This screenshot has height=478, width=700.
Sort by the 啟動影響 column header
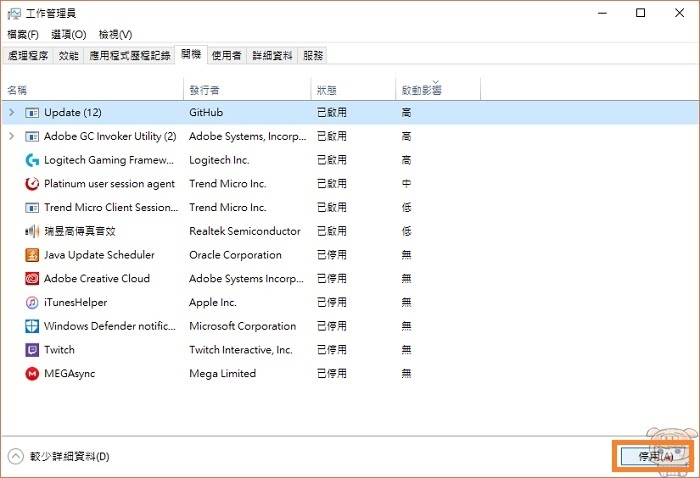438,90
